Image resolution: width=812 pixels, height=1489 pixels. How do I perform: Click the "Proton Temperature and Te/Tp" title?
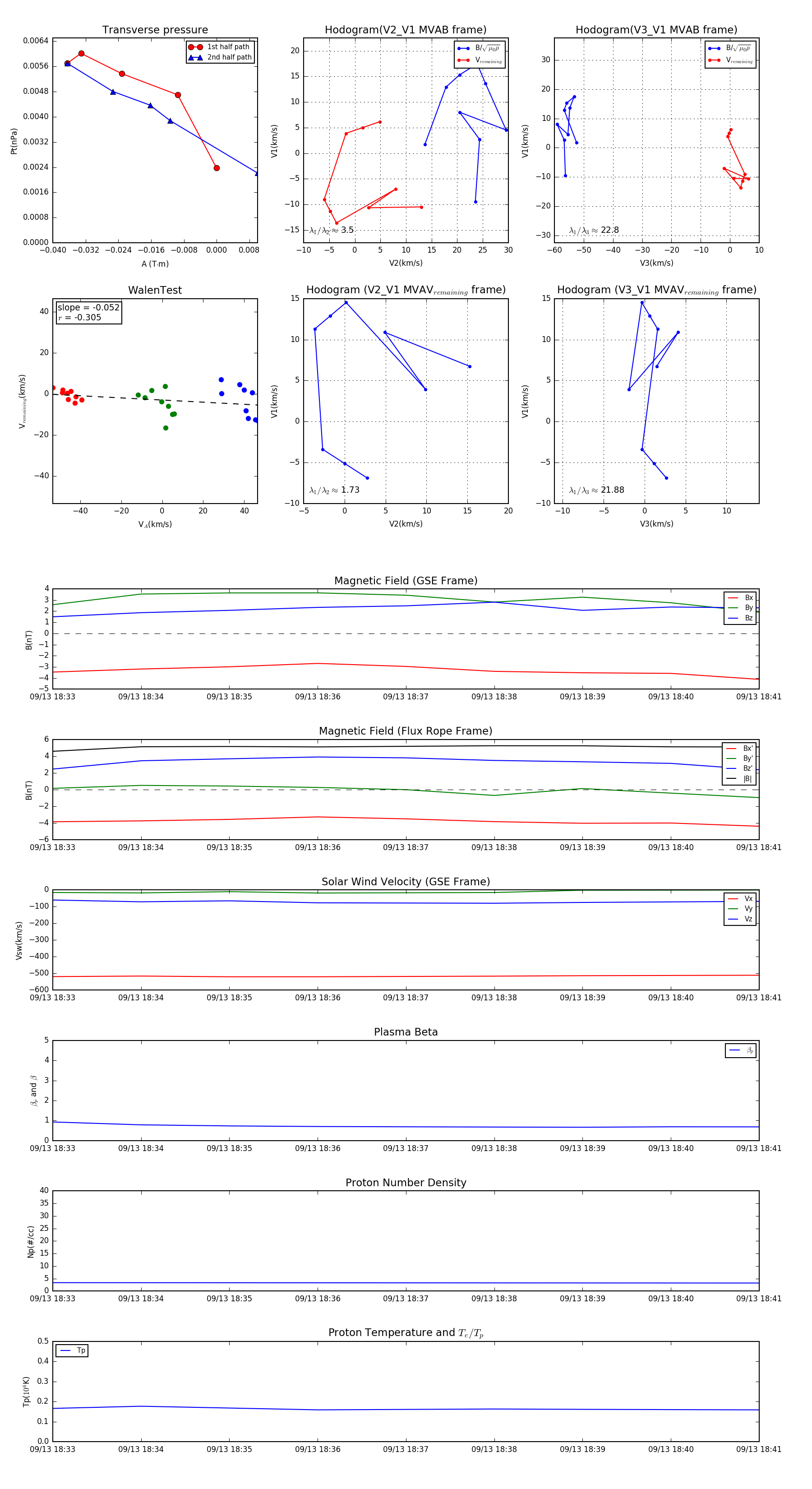click(x=406, y=1333)
